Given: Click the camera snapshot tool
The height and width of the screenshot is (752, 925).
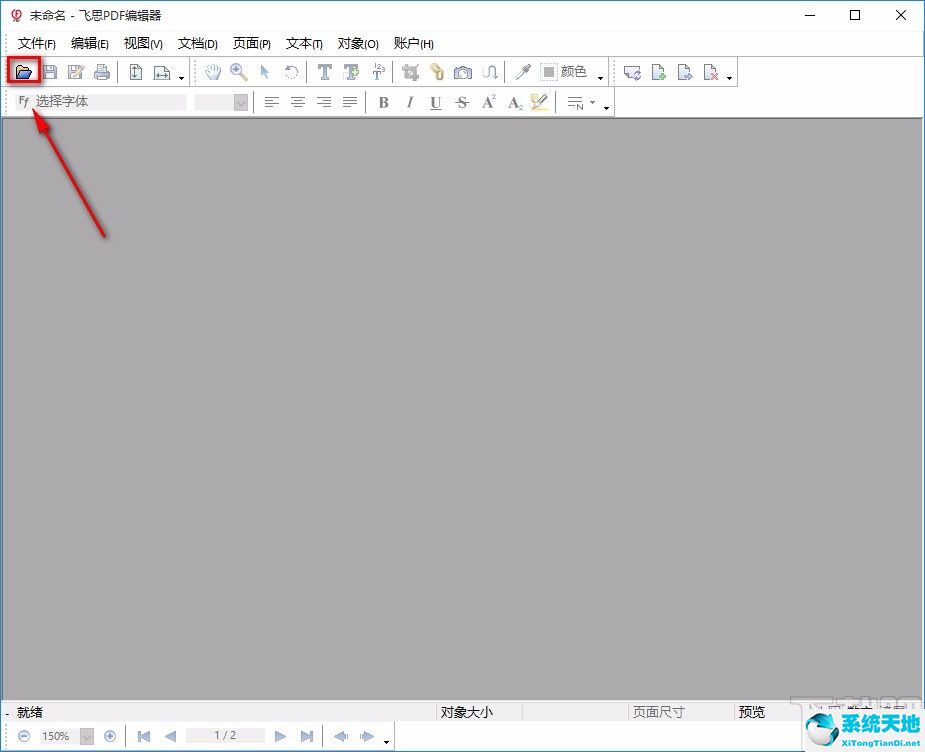Looking at the screenshot, I should (x=463, y=72).
